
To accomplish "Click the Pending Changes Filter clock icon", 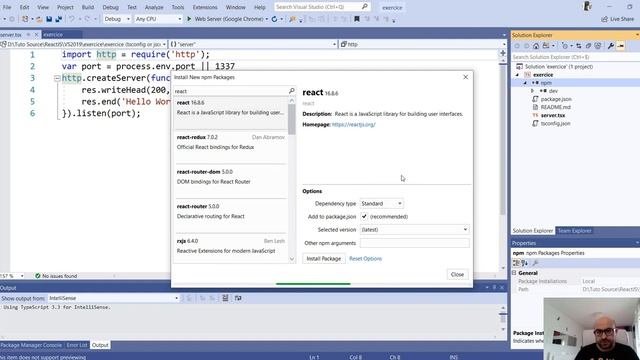I will coord(564,46).
